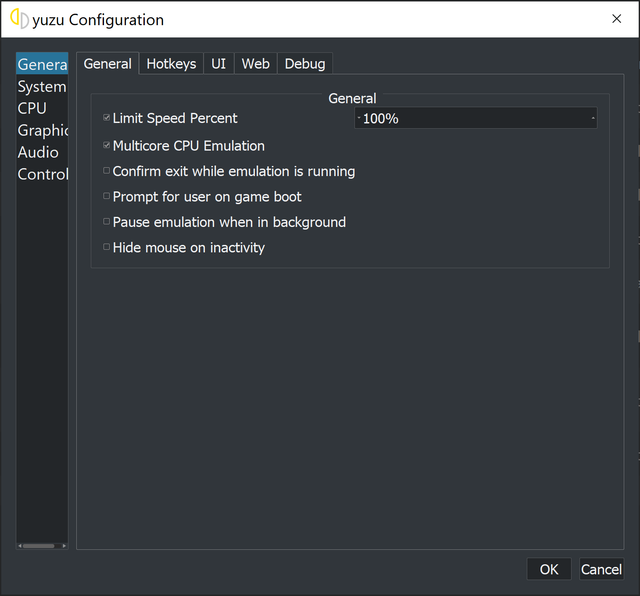Switch to the Hotkeys tab

(x=171, y=64)
